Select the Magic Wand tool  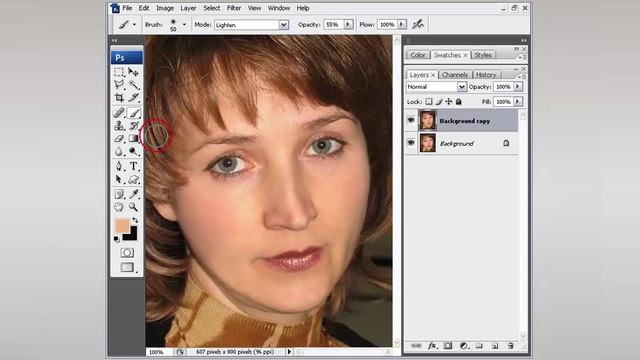coord(133,84)
